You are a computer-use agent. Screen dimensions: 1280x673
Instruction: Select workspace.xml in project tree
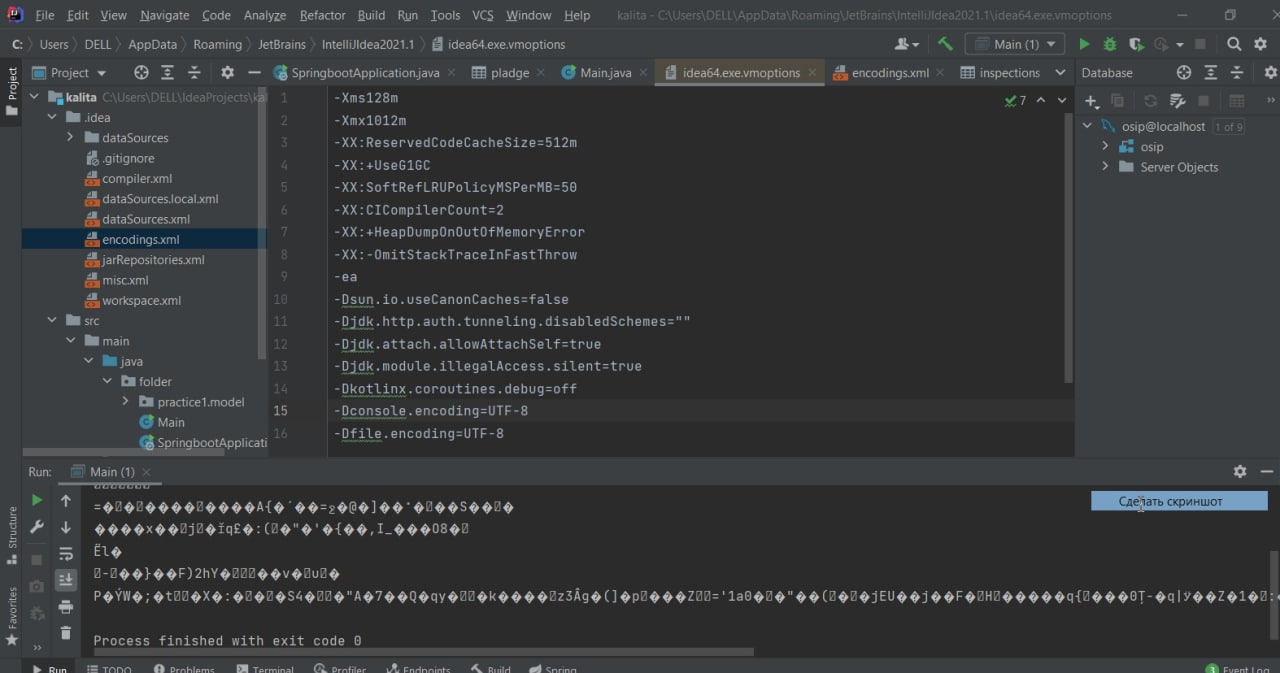[x=142, y=300]
